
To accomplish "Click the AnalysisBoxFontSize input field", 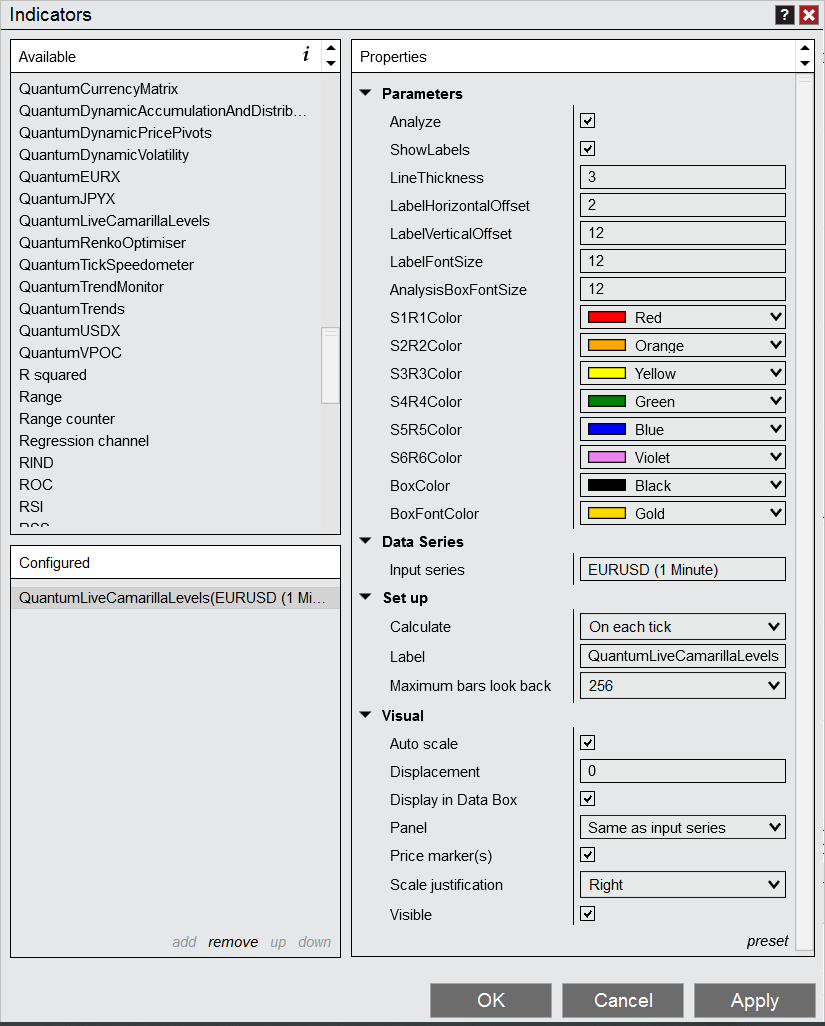I will click(682, 289).
